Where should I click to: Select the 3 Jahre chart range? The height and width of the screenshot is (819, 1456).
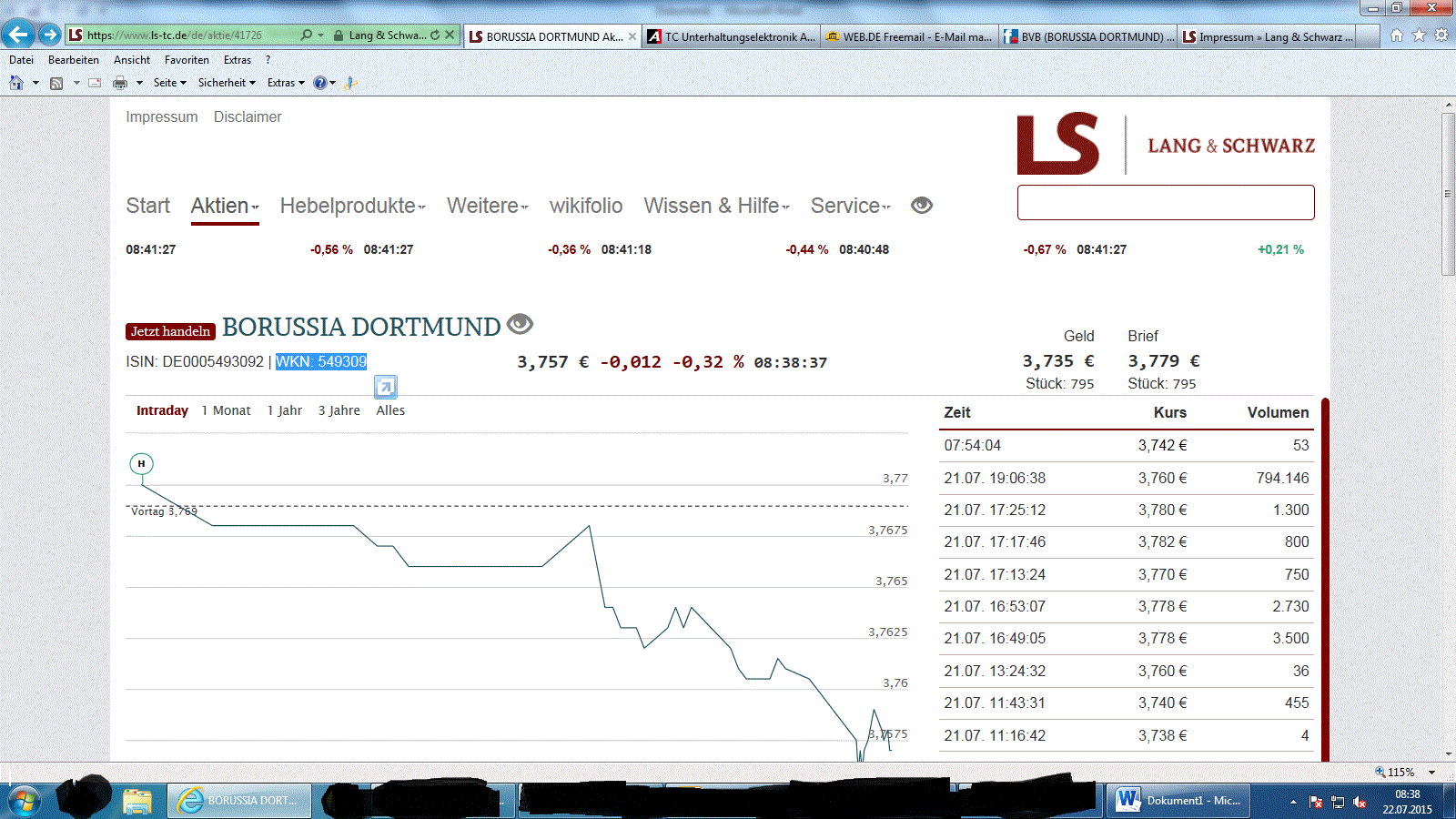339,410
